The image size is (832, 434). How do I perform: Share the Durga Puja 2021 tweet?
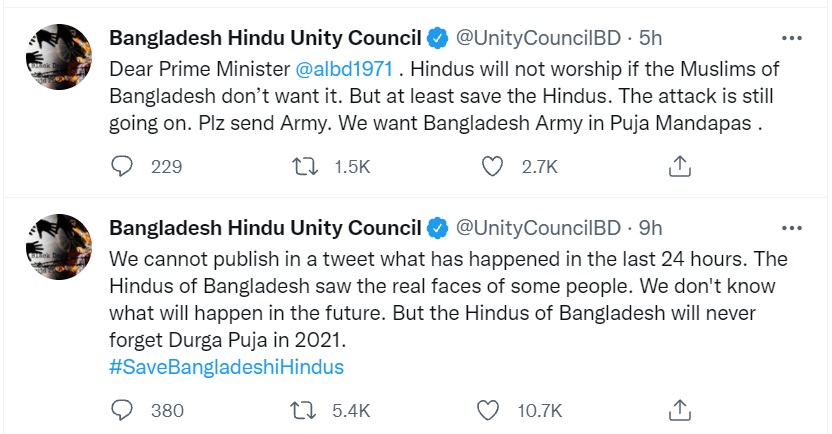click(x=680, y=410)
